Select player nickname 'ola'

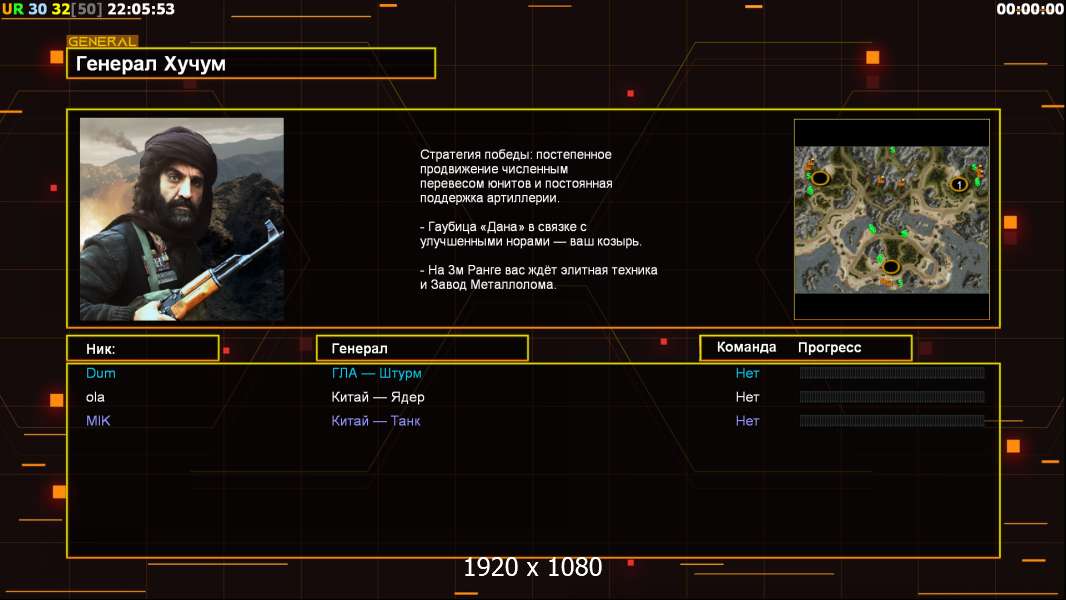tap(95, 397)
